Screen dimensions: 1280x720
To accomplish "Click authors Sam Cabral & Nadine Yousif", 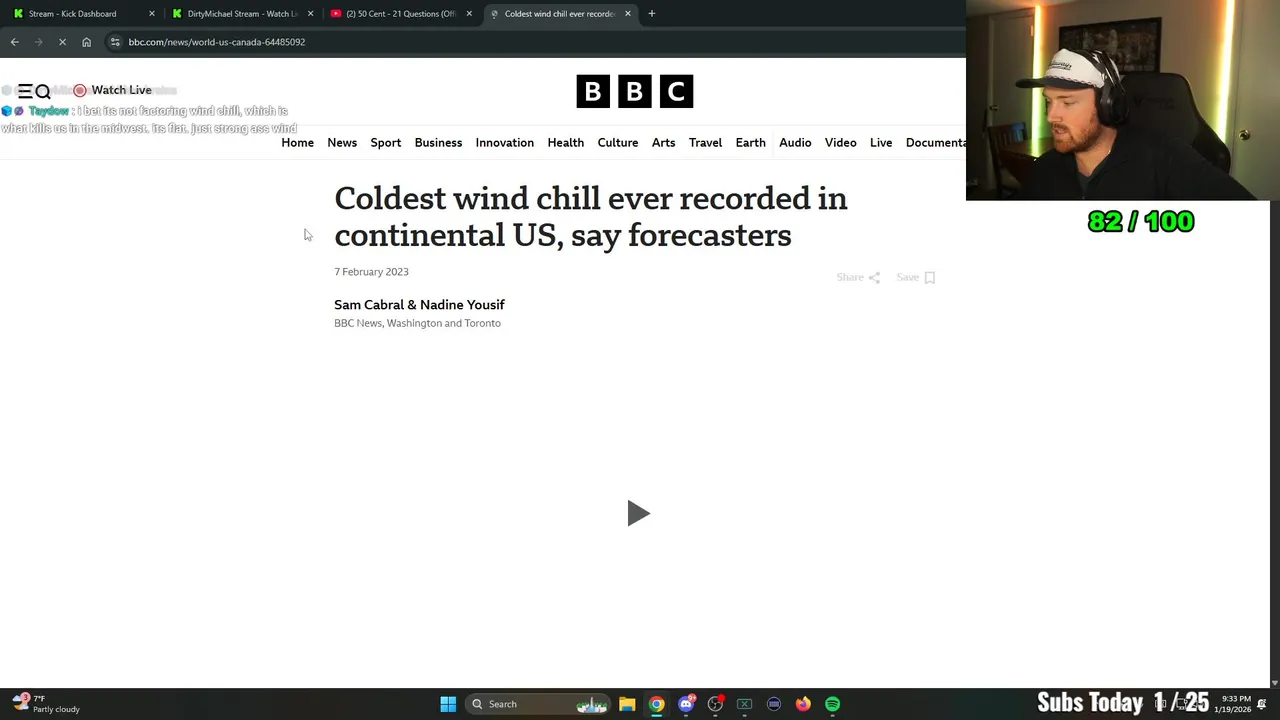I will pyautogui.click(x=419, y=305).
